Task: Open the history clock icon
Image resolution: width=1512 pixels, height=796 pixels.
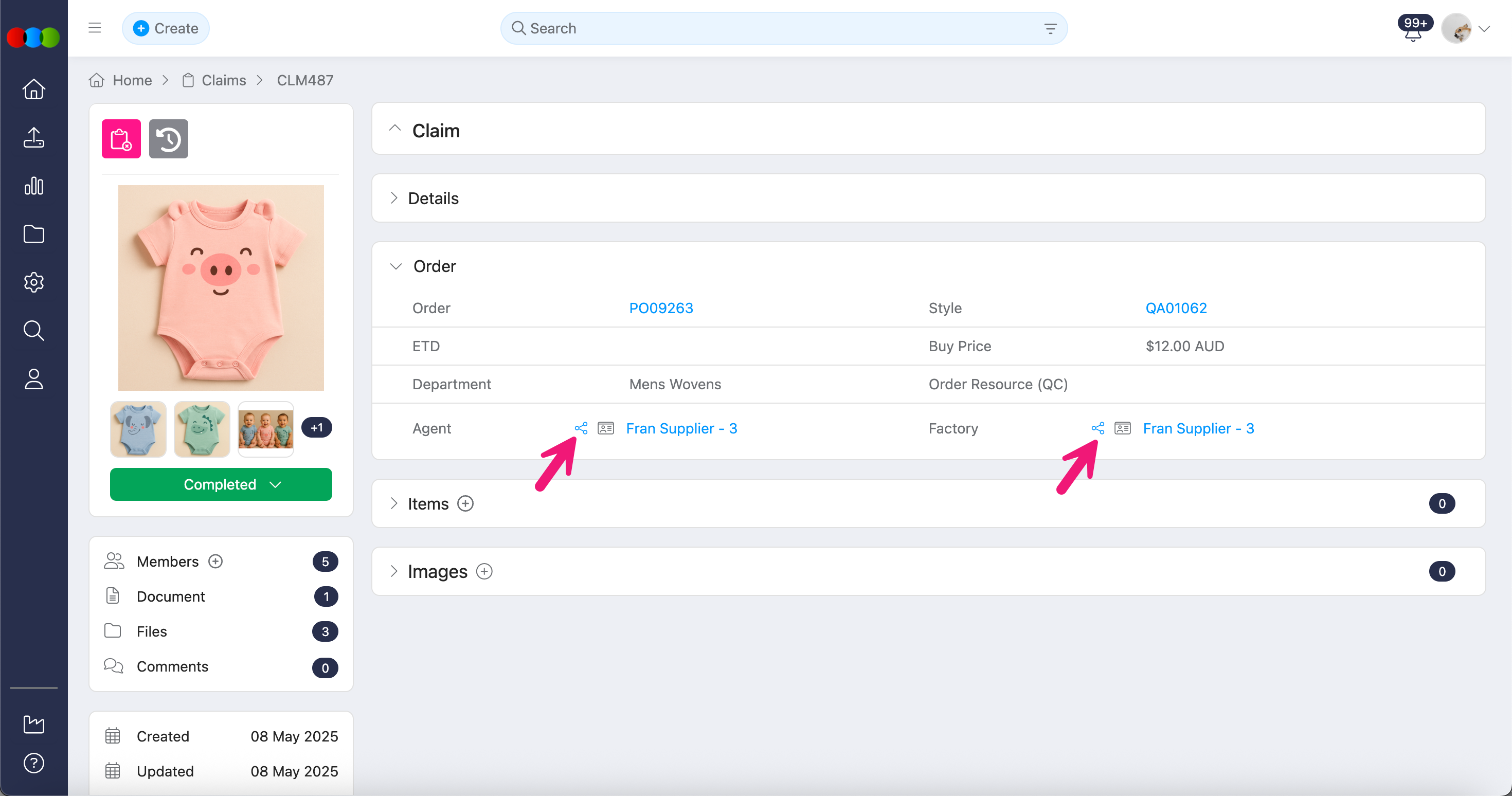Action: [x=169, y=139]
